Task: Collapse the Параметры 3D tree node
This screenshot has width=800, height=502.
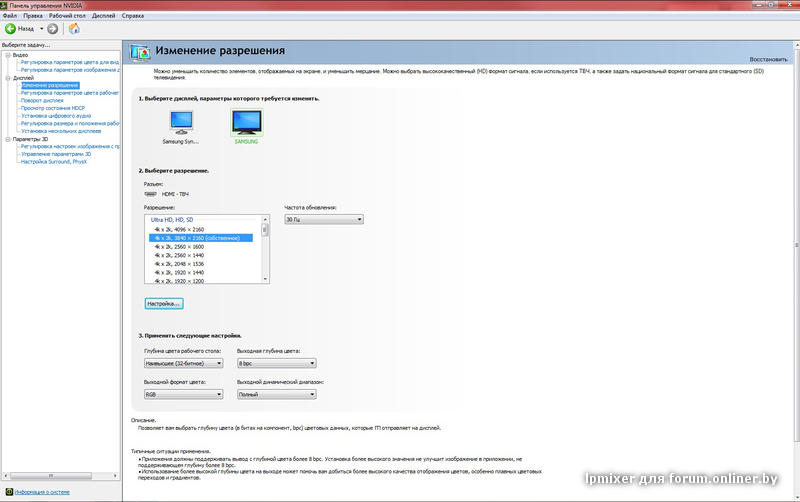Action: click(x=8, y=139)
